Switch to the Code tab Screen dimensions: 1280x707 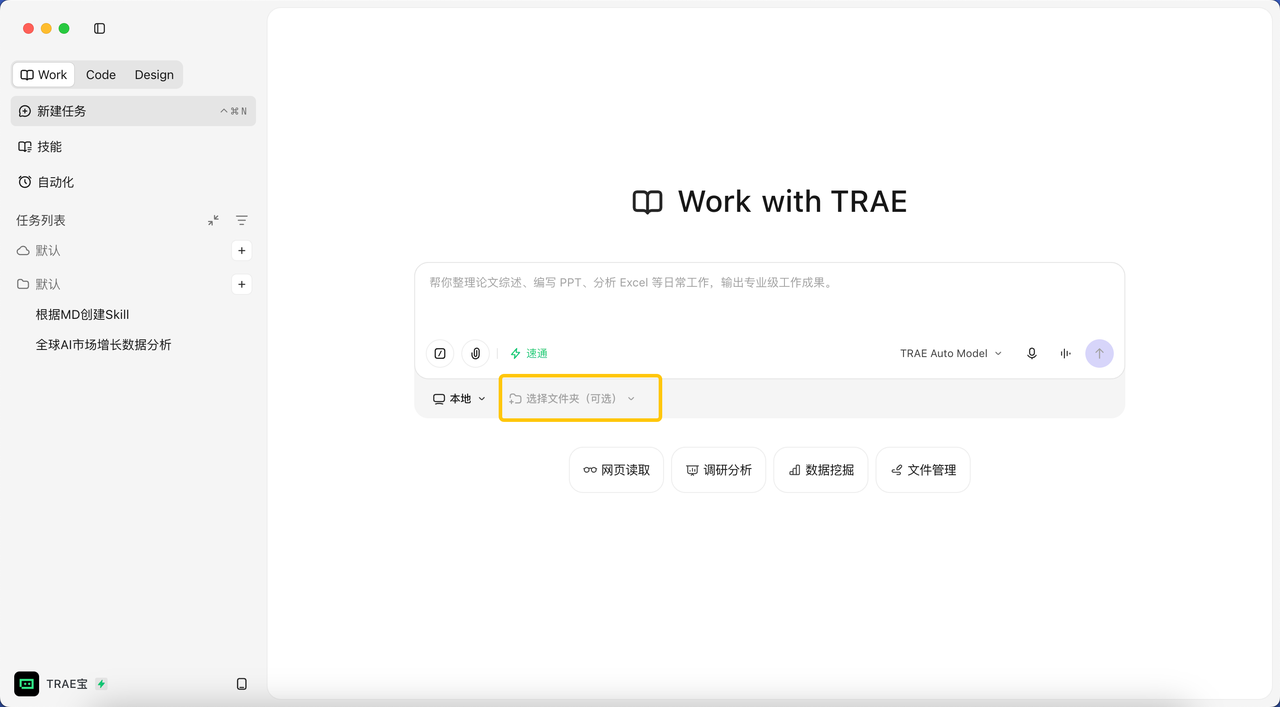pyautogui.click(x=101, y=75)
